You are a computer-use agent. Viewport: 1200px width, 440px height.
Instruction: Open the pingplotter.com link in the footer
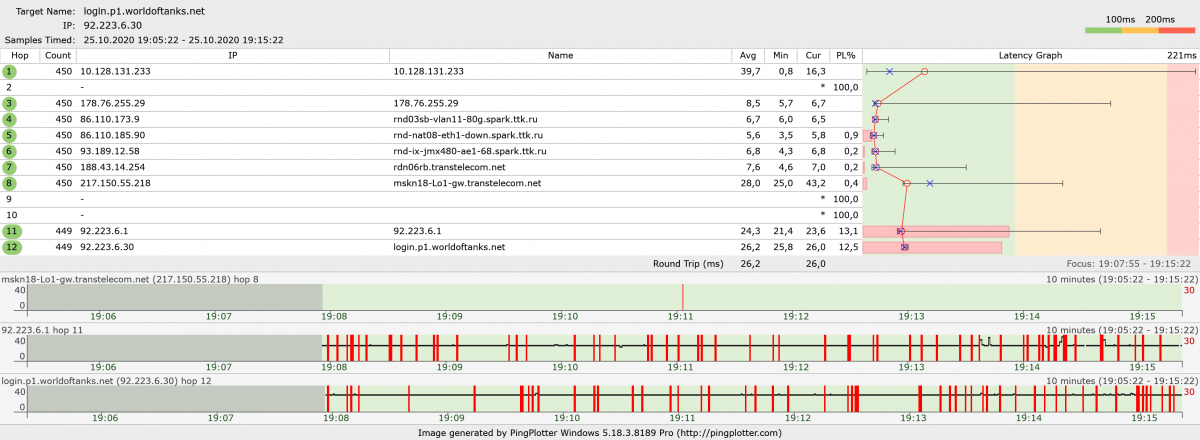[x=730, y=433]
